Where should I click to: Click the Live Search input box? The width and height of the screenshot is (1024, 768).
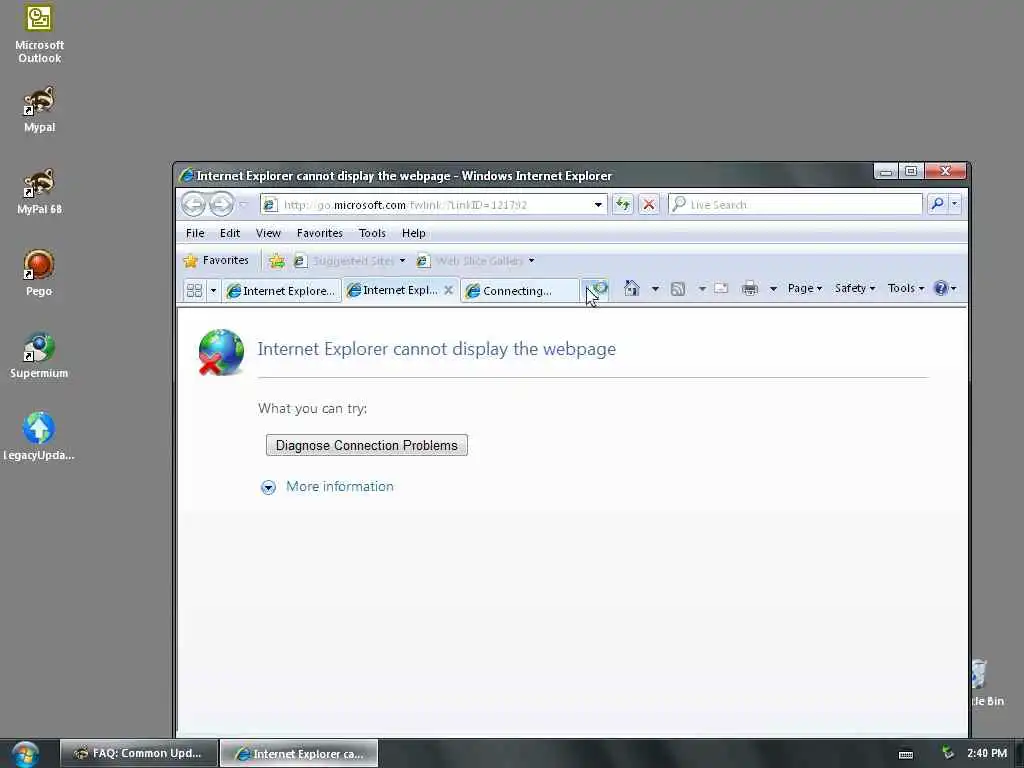[795, 204]
